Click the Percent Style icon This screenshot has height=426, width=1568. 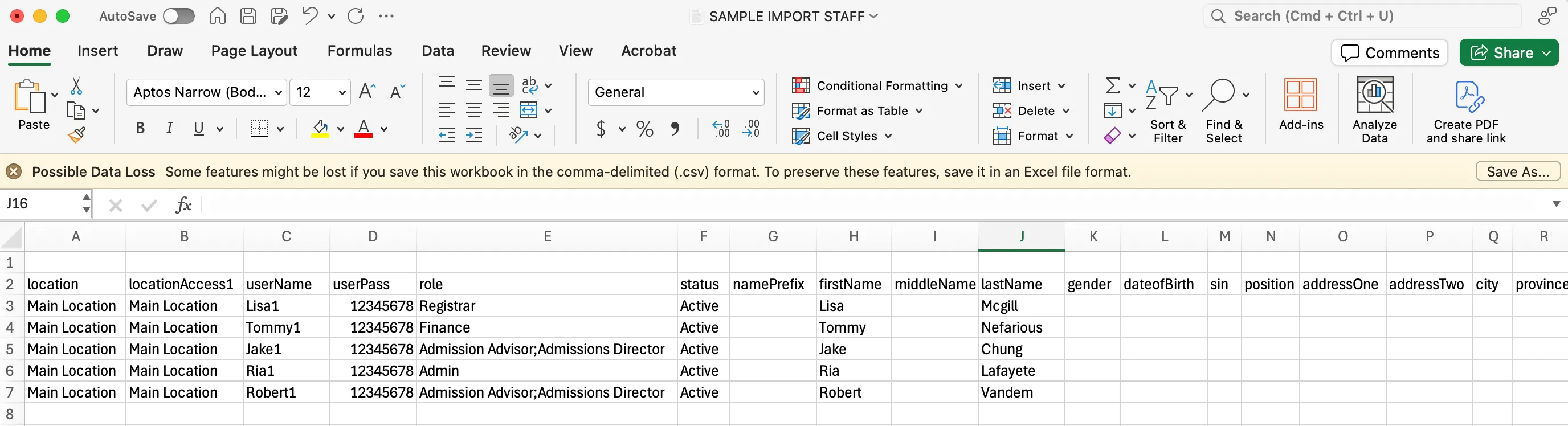[x=644, y=129]
